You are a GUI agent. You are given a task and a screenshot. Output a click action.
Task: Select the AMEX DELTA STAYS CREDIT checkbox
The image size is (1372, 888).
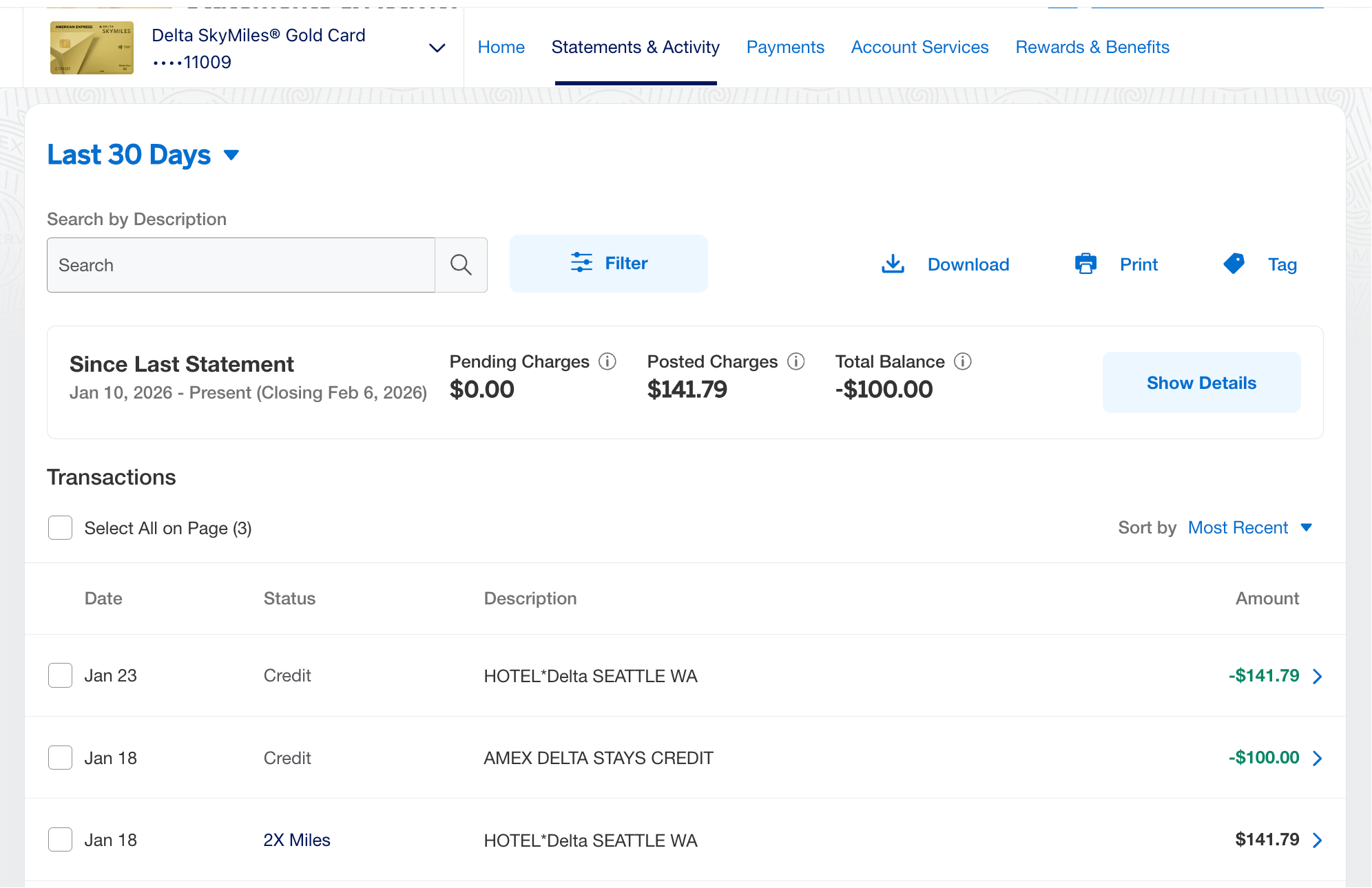click(61, 758)
